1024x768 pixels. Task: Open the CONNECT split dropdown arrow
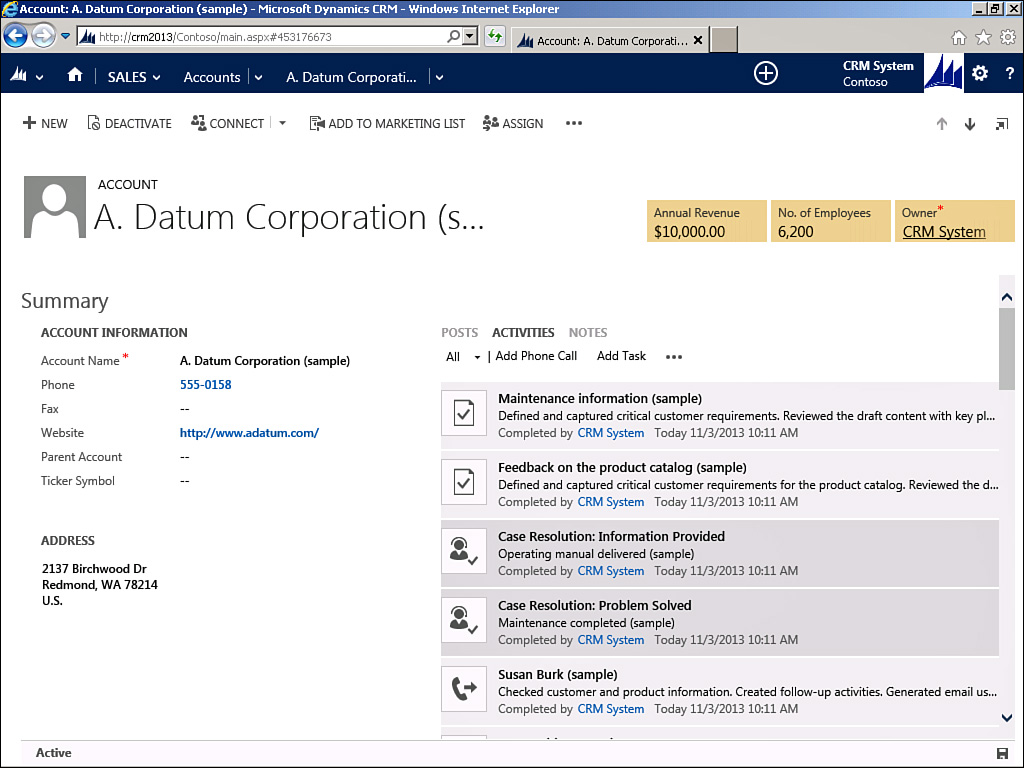point(282,123)
